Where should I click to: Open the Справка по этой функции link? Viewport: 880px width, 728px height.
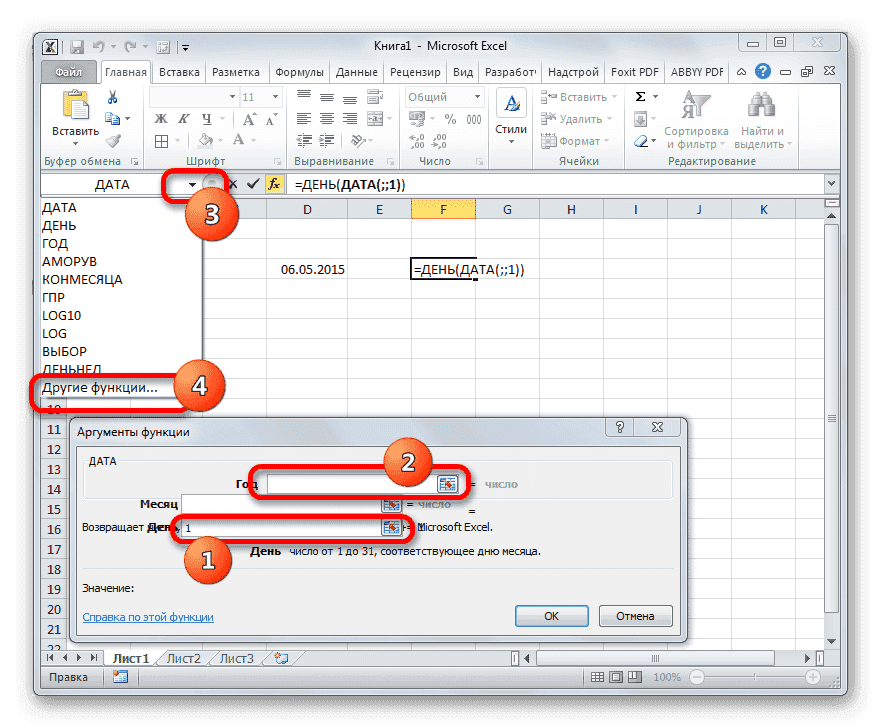(148, 618)
